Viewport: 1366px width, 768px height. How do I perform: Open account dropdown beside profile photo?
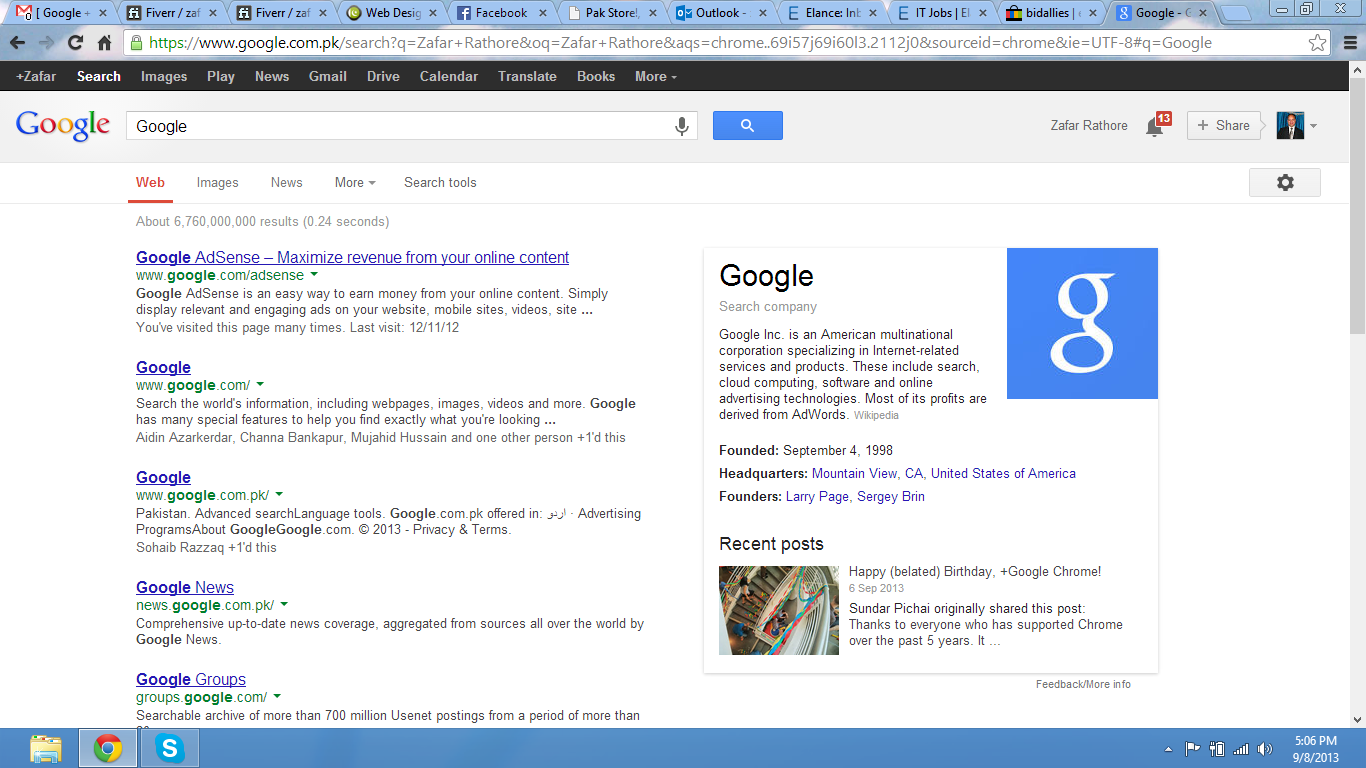(1313, 126)
